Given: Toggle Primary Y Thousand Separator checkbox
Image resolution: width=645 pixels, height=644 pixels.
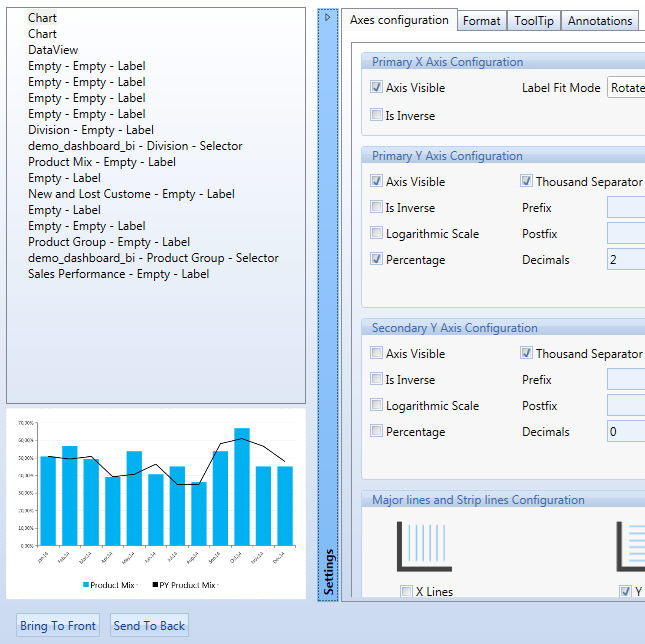Looking at the screenshot, I should pos(526,181).
